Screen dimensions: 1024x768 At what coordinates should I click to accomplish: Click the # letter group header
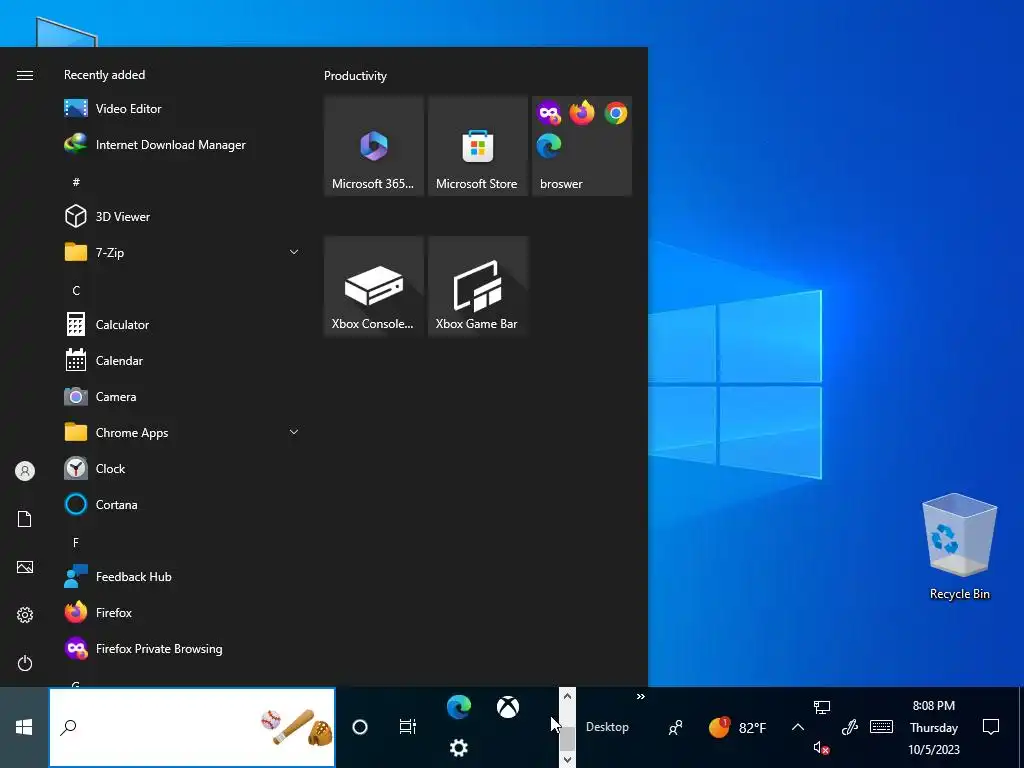pyautogui.click(x=76, y=182)
